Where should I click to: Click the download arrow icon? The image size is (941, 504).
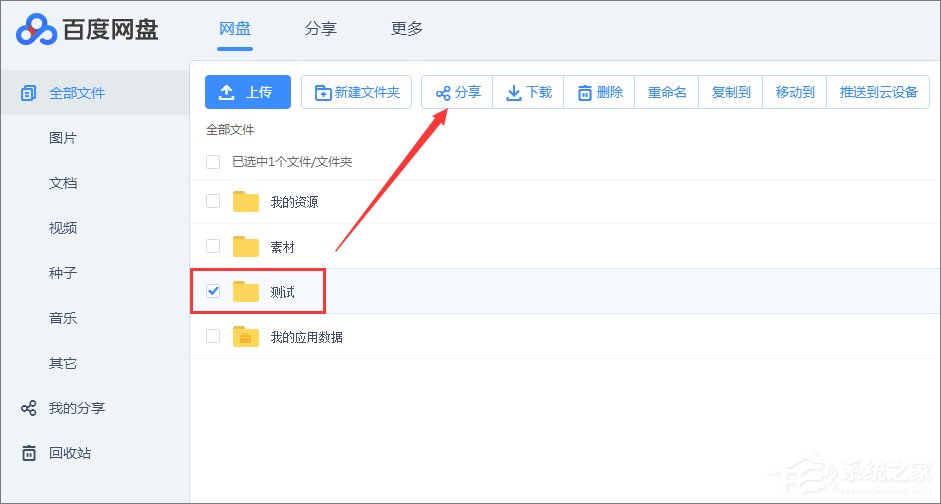pos(513,93)
